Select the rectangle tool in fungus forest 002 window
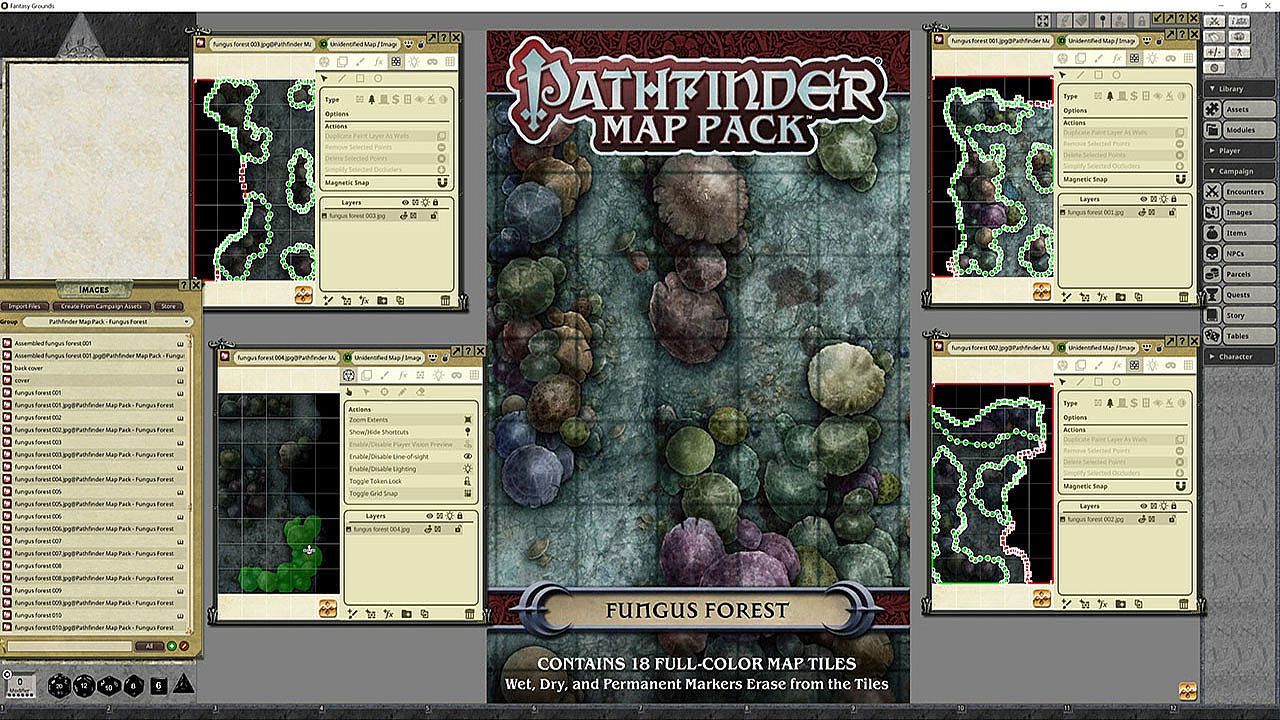This screenshot has height=720, width=1280. point(1098,381)
